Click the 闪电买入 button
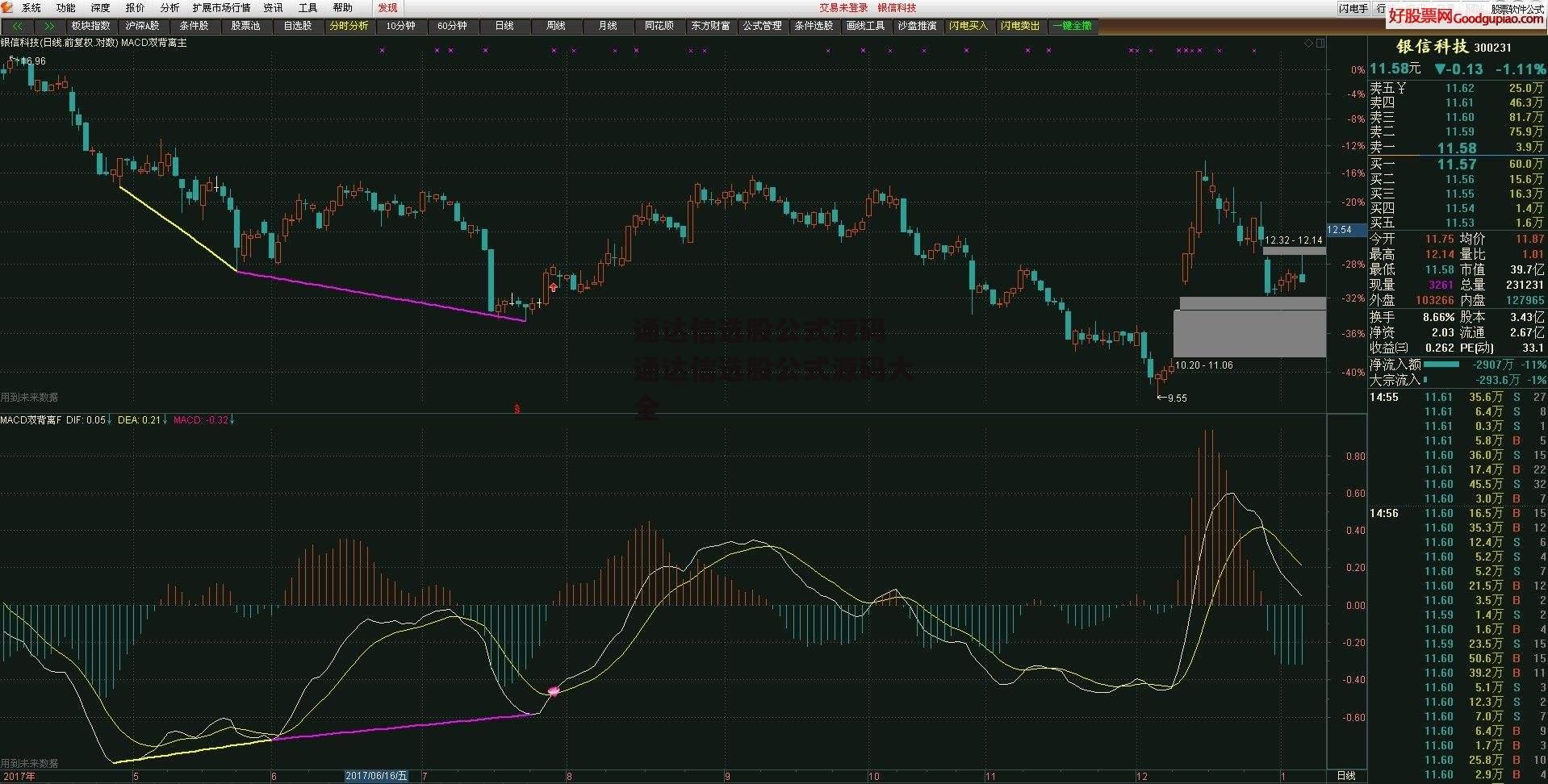Image resolution: width=1548 pixels, height=784 pixels. 969,26
